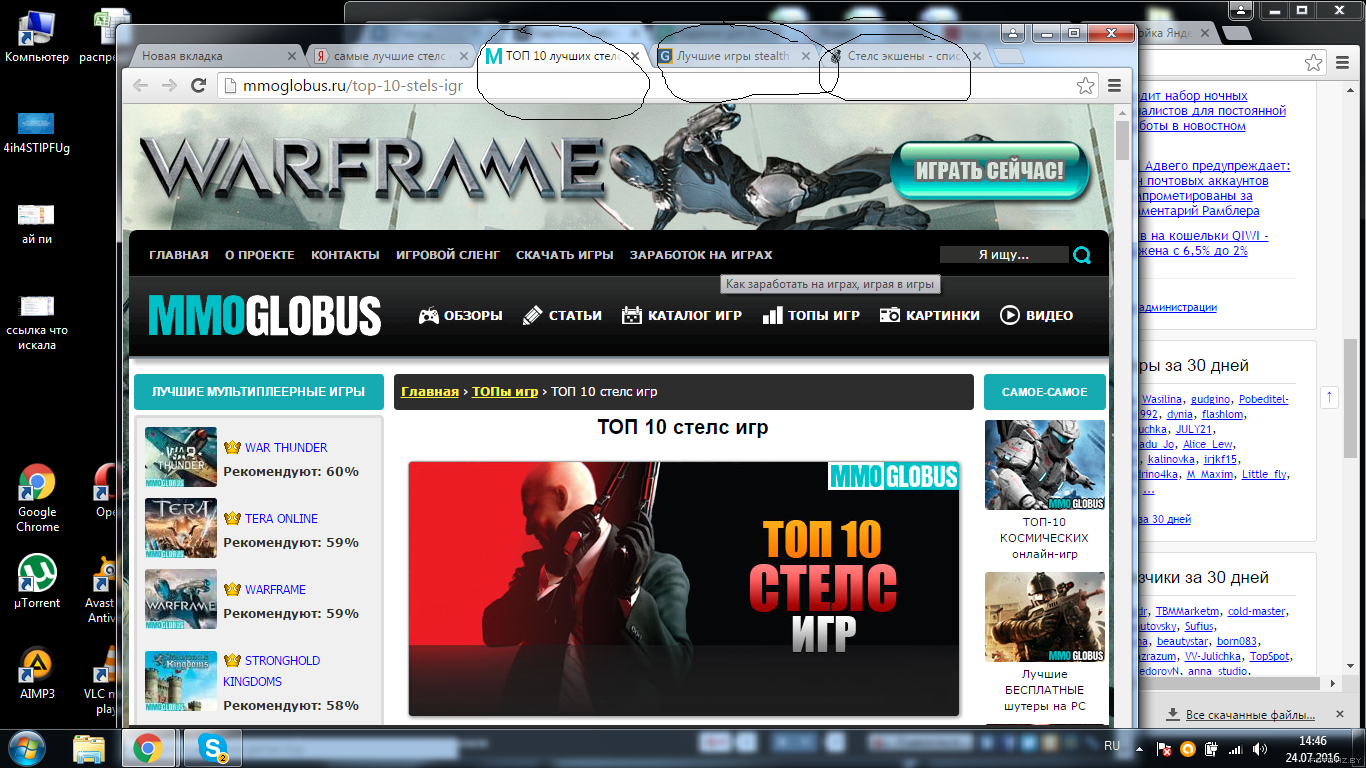Viewport: 1366px width, 768px height.
Task: Open the Windows Start menu
Action: [x=25, y=747]
